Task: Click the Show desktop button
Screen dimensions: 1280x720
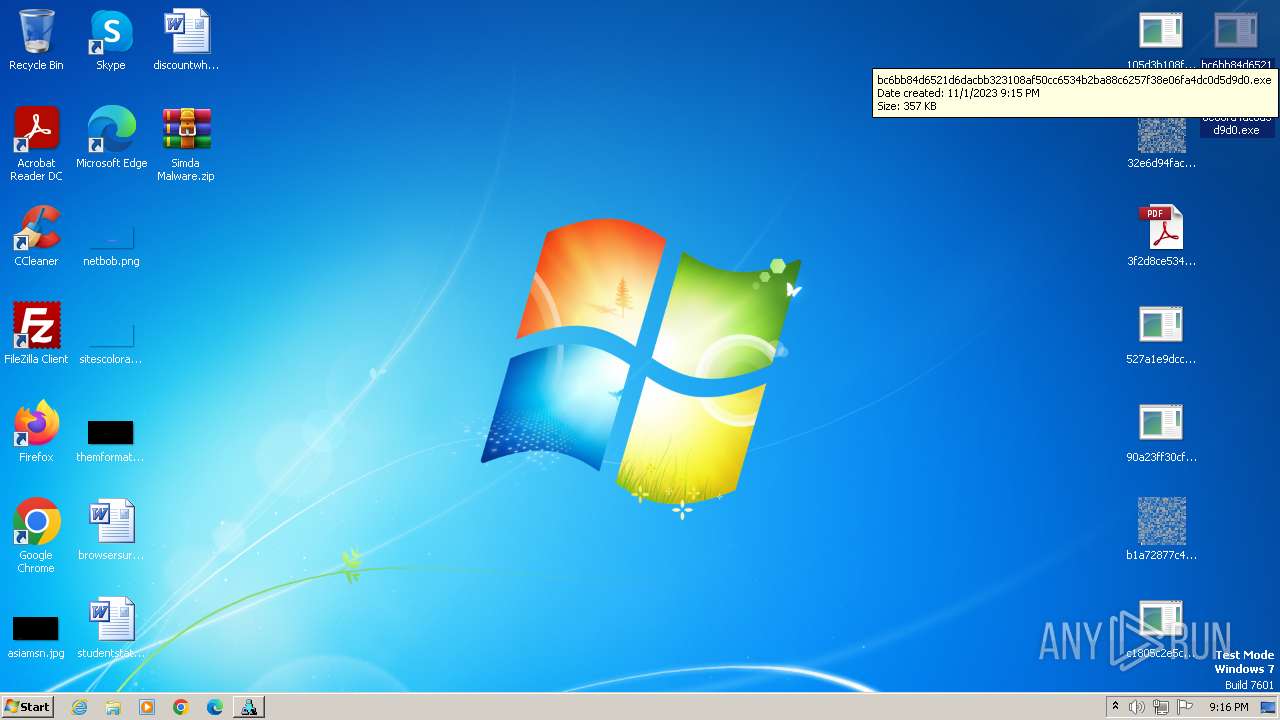Action: 1269,707
